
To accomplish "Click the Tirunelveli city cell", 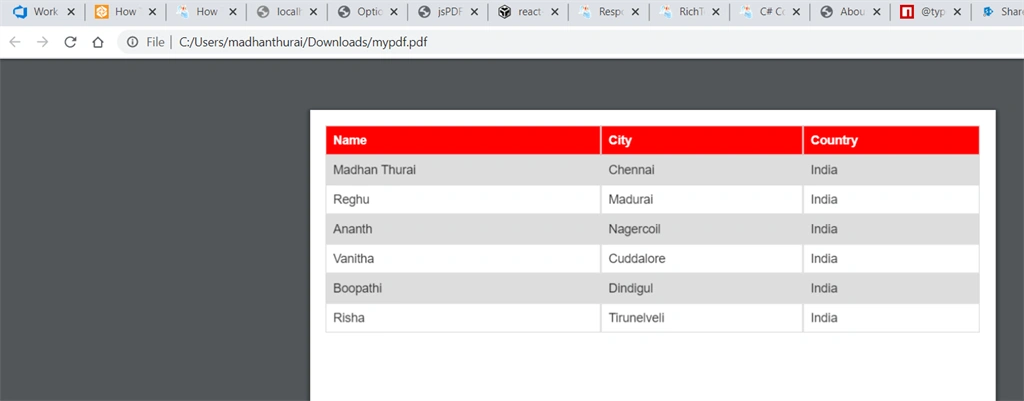I will coord(702,318).
